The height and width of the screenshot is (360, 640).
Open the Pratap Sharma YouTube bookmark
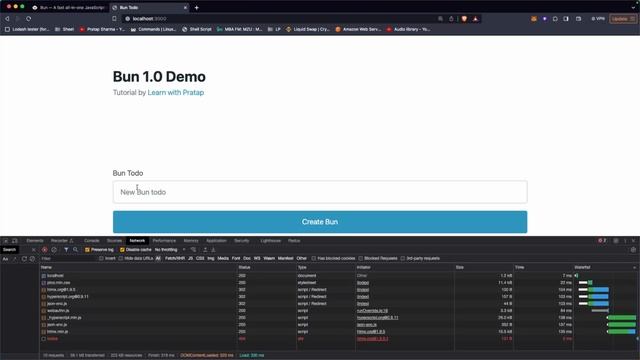pos(102,29)
